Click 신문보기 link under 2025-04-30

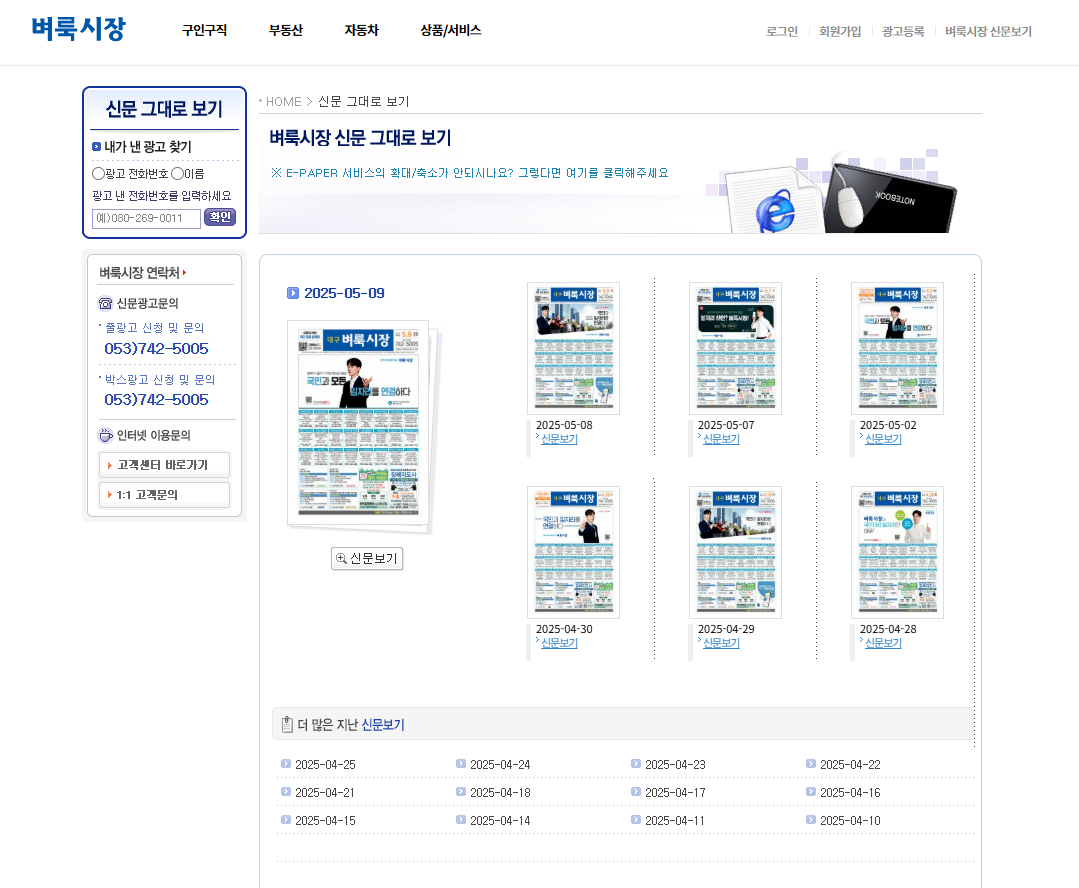point(559,643)
